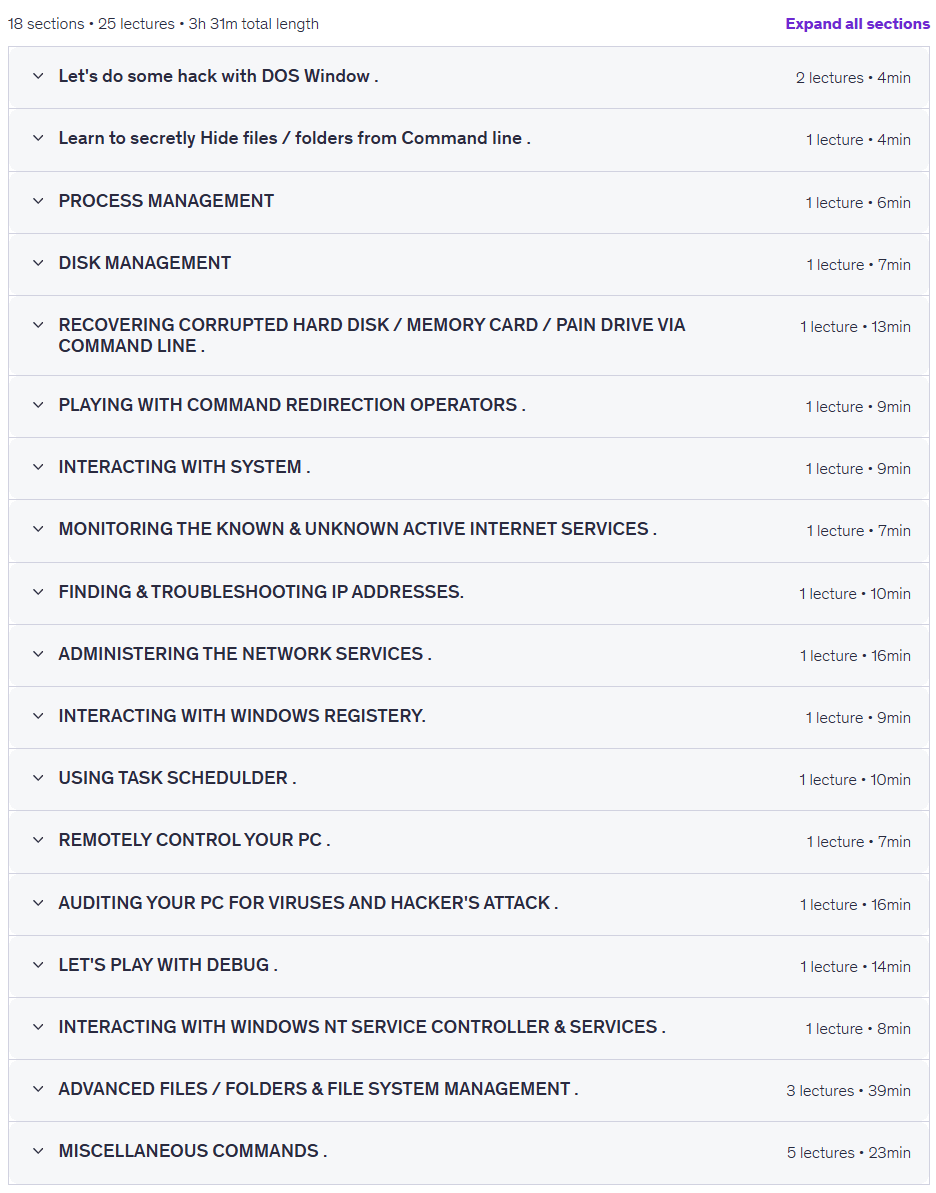This screenshot has width=936, height=1193.
Task: Click the MISCELLANEOUS COMMANDS section chevron
Action: coord(38,1151)
